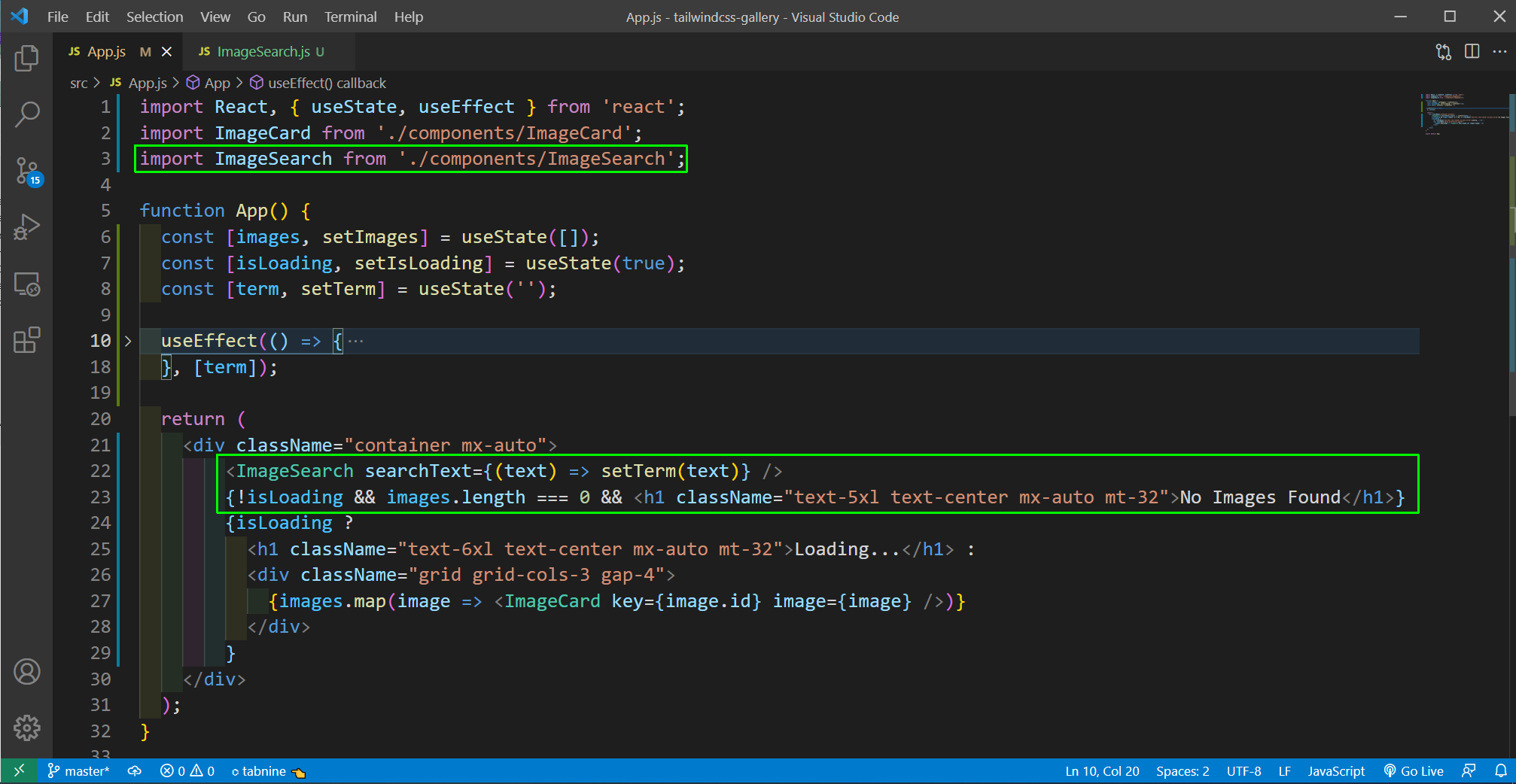
Task: Open the Remote Explorer view
Action: [x=27, y=284]
